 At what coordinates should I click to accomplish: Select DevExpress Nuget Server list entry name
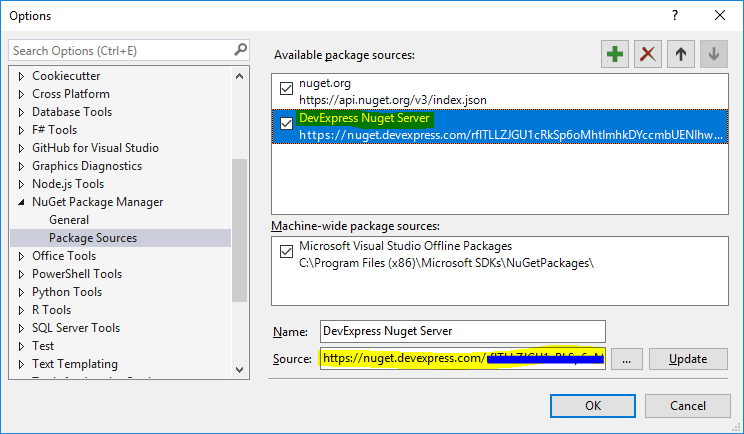(x=364, y=118)
